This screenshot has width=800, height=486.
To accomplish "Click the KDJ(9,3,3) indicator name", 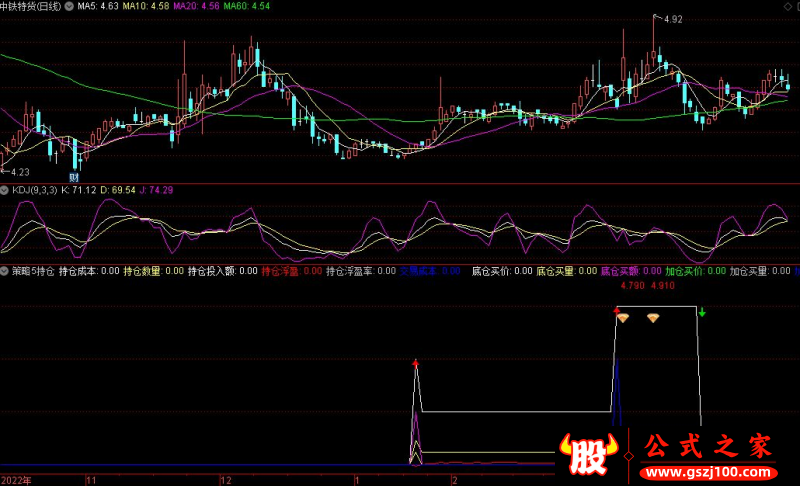I will pos(33,190).
